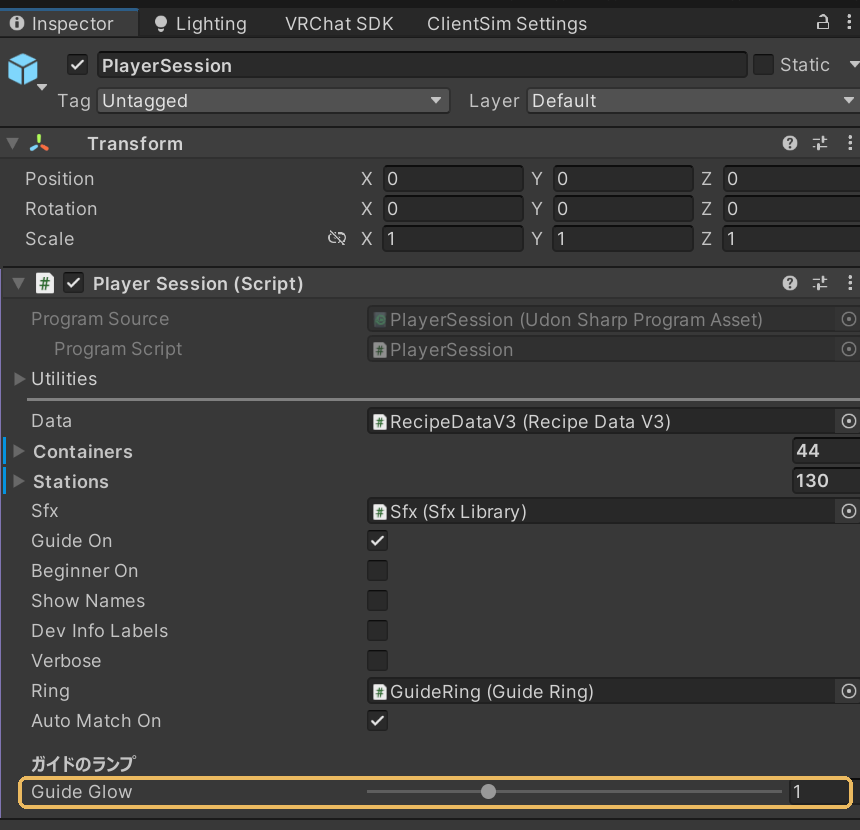The width and height of the screenshot is (860, 830).
Task: Expand the Utilities foldout
Action: tap(19, 379)
